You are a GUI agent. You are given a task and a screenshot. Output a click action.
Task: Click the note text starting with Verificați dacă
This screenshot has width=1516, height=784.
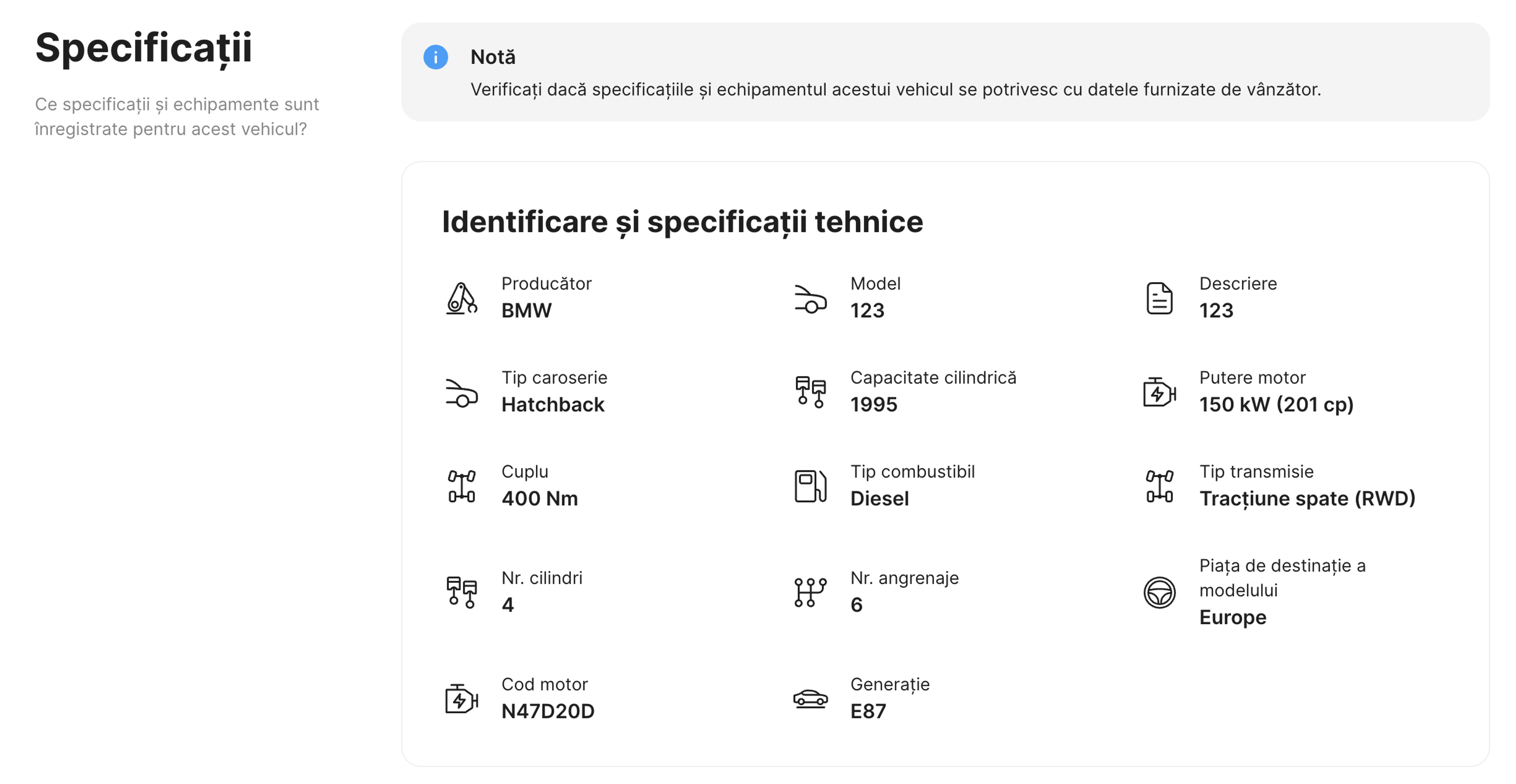click(895, 90)
